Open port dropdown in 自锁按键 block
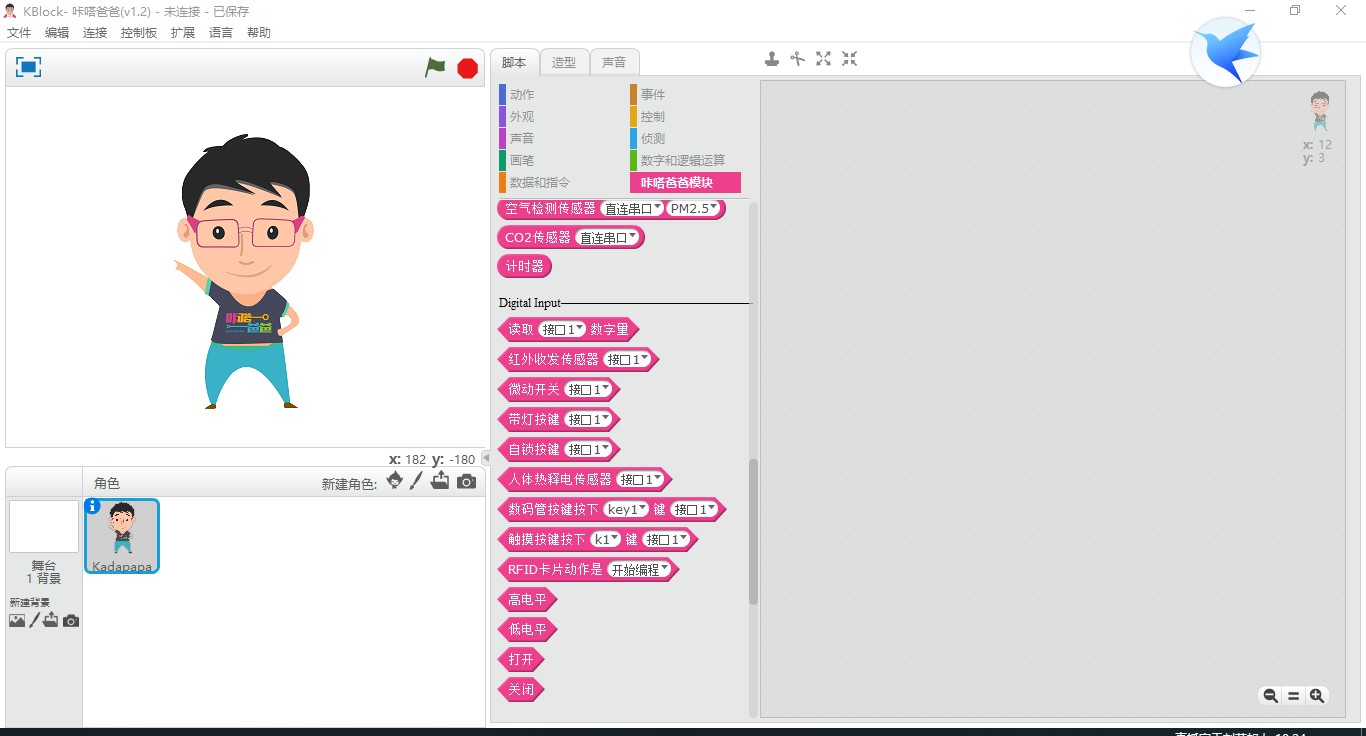 pyautogui.click(x=589, y=449)
